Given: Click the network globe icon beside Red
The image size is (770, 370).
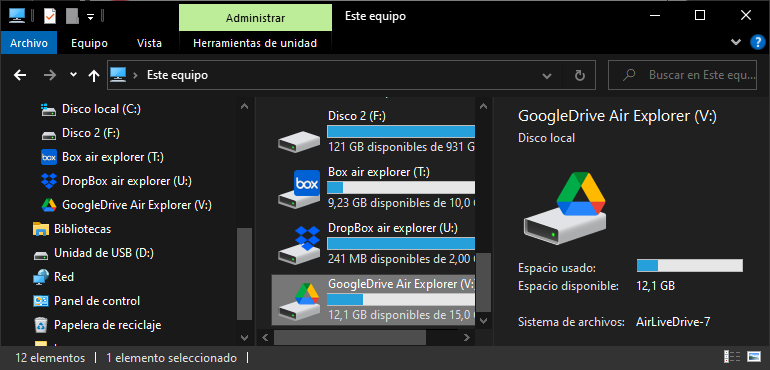Looking at the screenshot, I should click(x=41, y=277).
